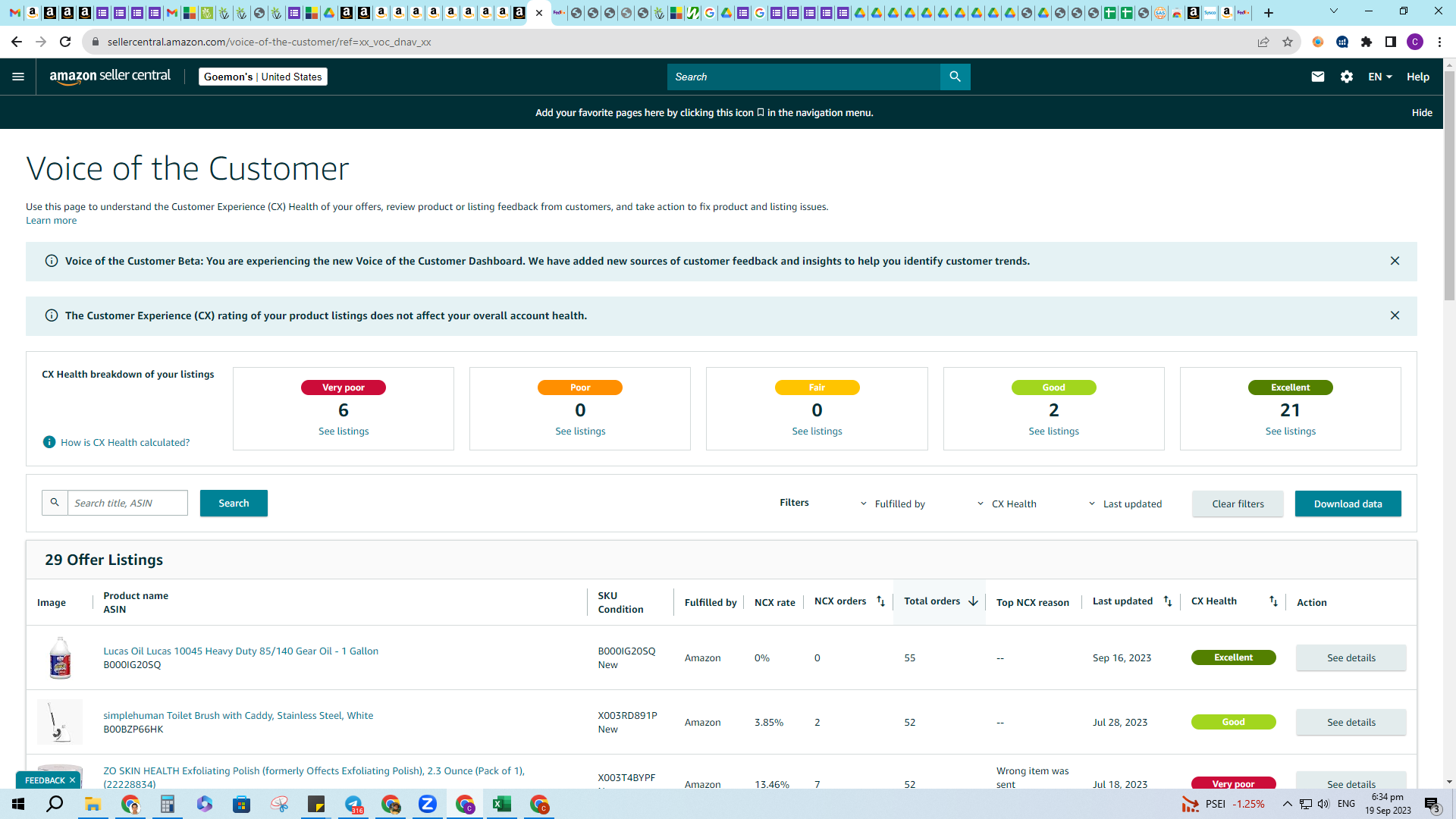1456x819 pixels.
Task: See listings rated Poor
Action: pyautogui.click(x=580, y=431)
